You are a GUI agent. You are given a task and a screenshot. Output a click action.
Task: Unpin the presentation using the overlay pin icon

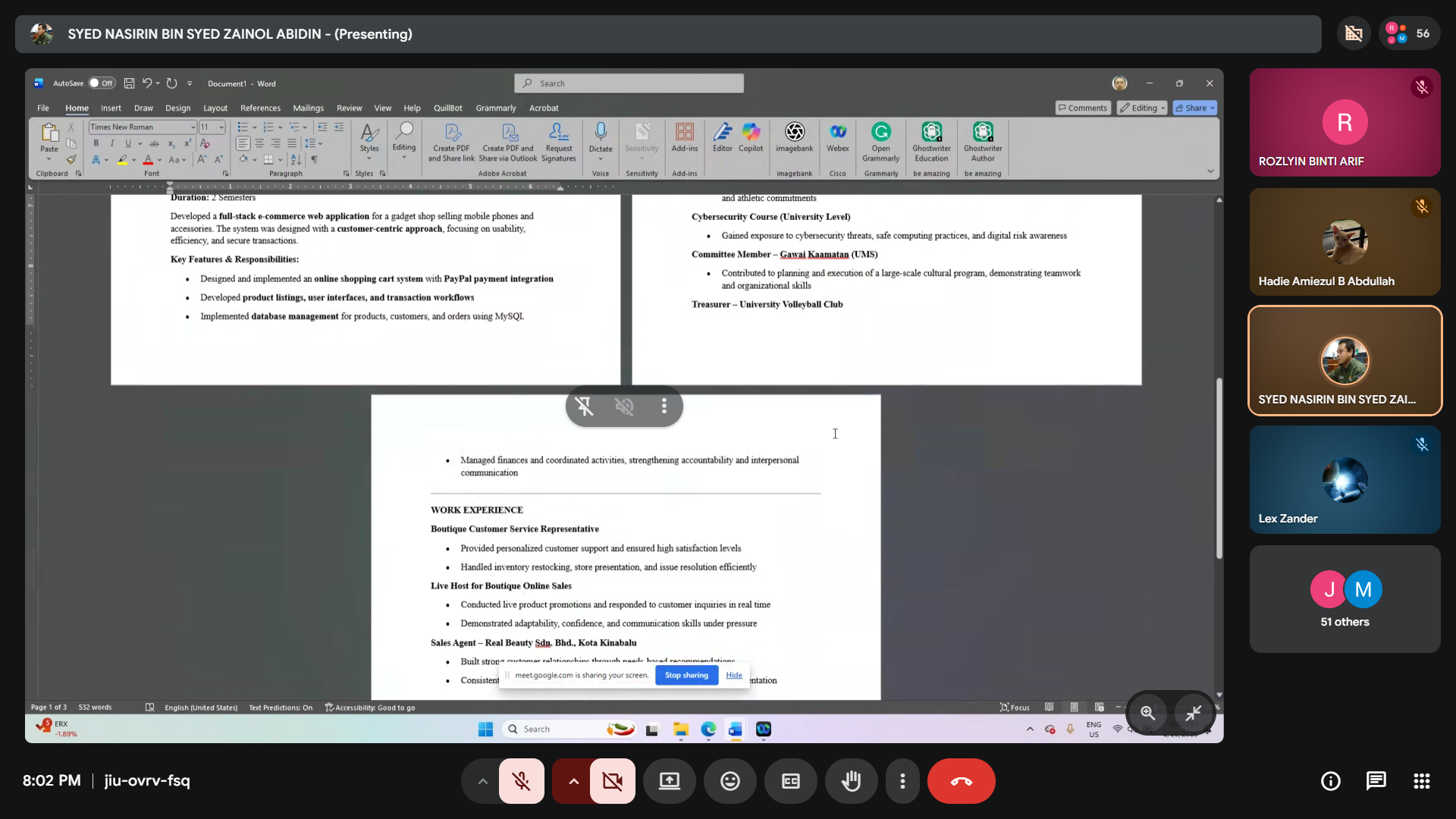(585, 406)
